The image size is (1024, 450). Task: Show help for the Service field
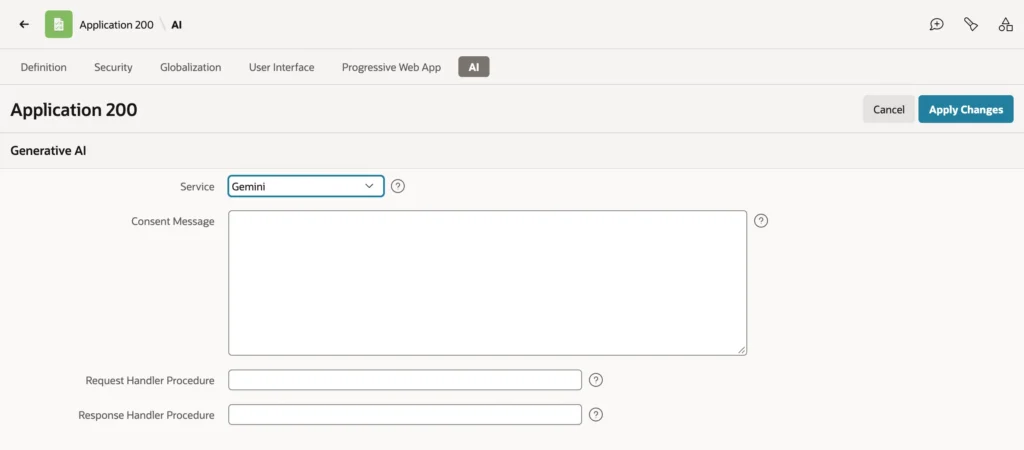point(398,186)
